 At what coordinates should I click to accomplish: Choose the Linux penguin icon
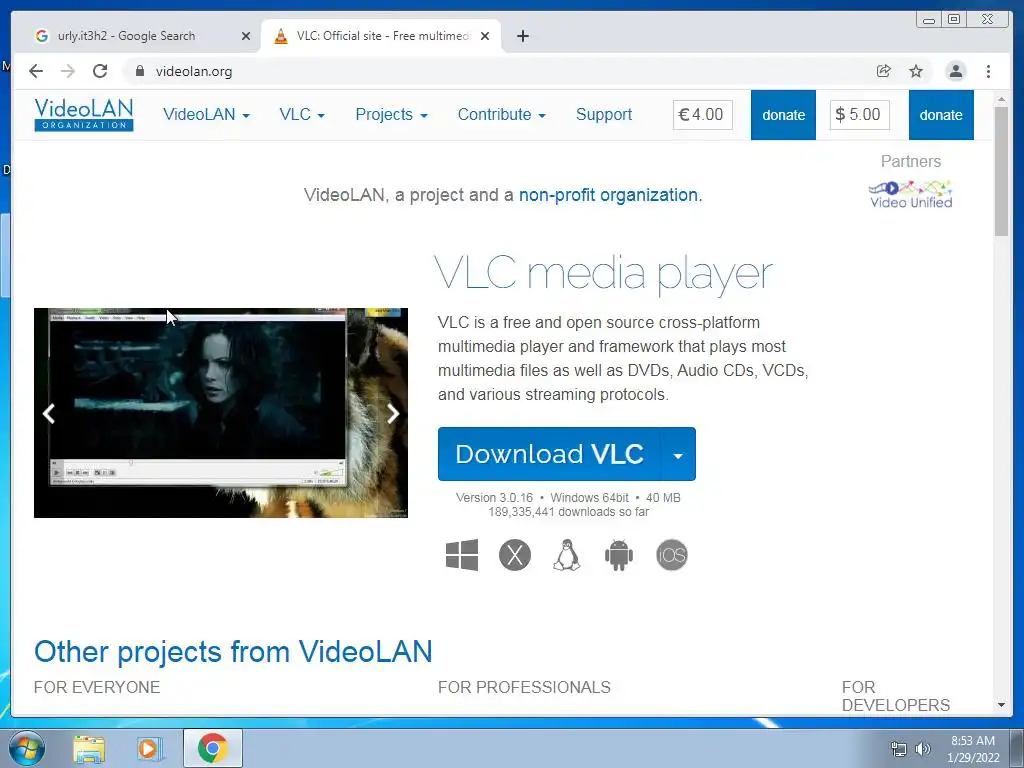[567, 555]
